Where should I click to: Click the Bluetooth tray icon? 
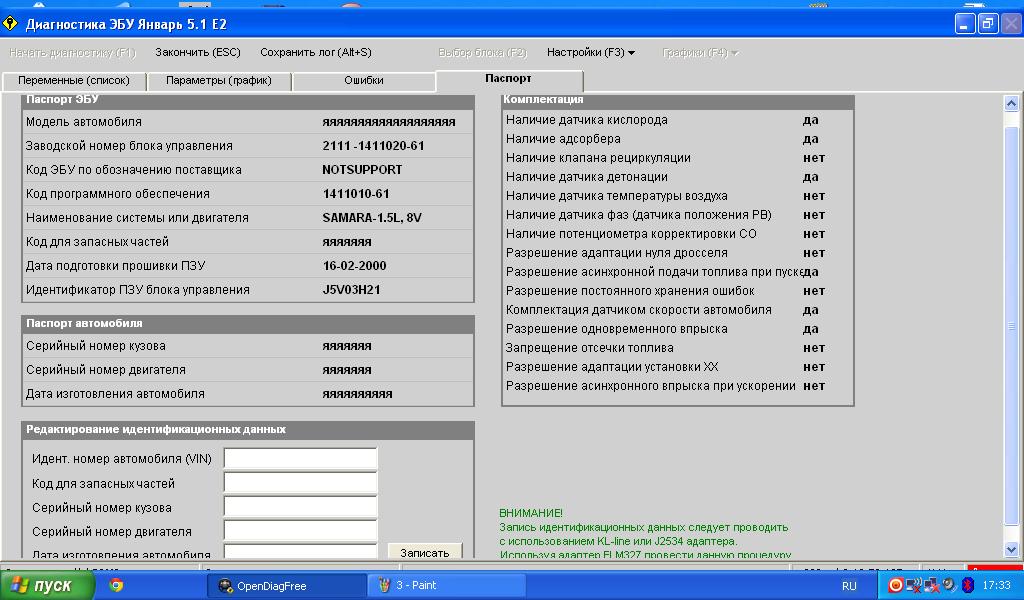tap(967, 585)
